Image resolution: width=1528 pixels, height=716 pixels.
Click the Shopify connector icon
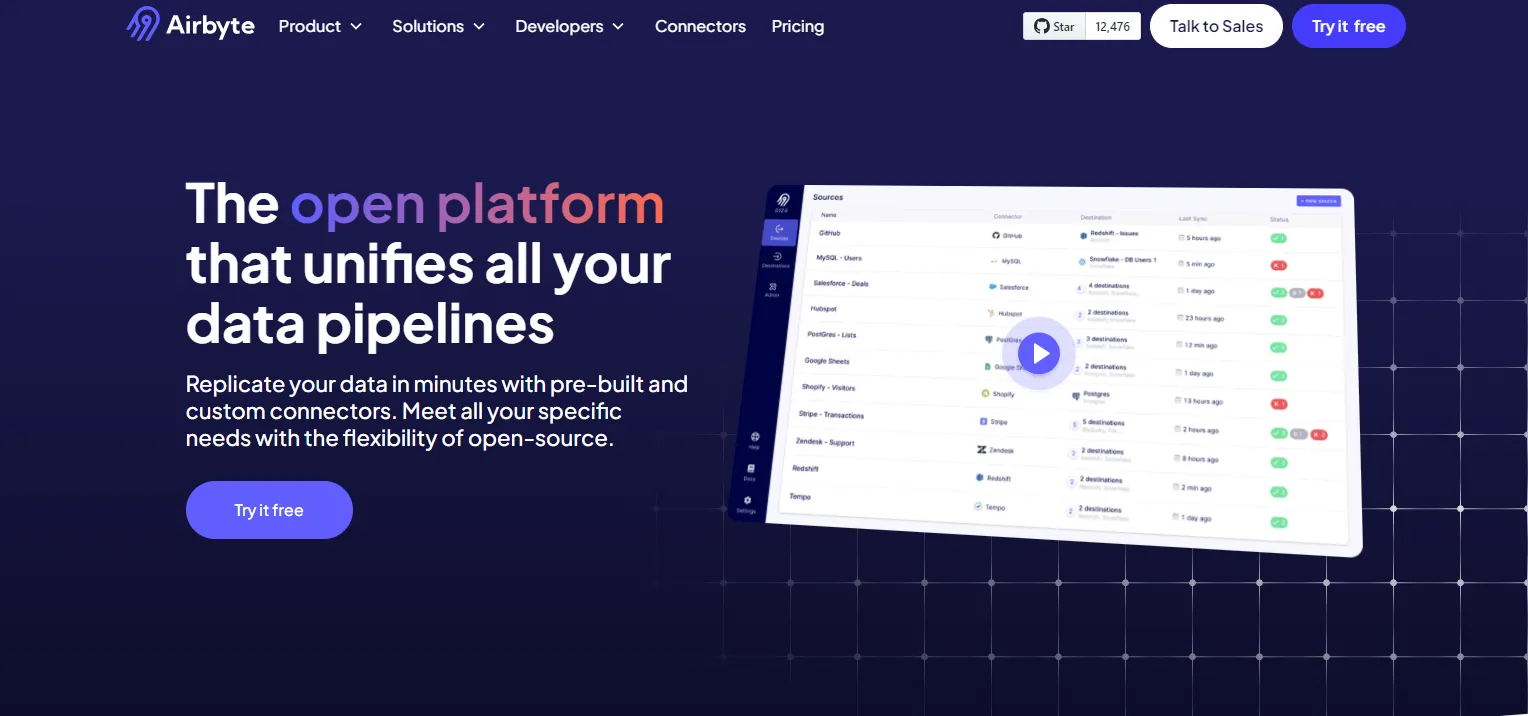984,394
